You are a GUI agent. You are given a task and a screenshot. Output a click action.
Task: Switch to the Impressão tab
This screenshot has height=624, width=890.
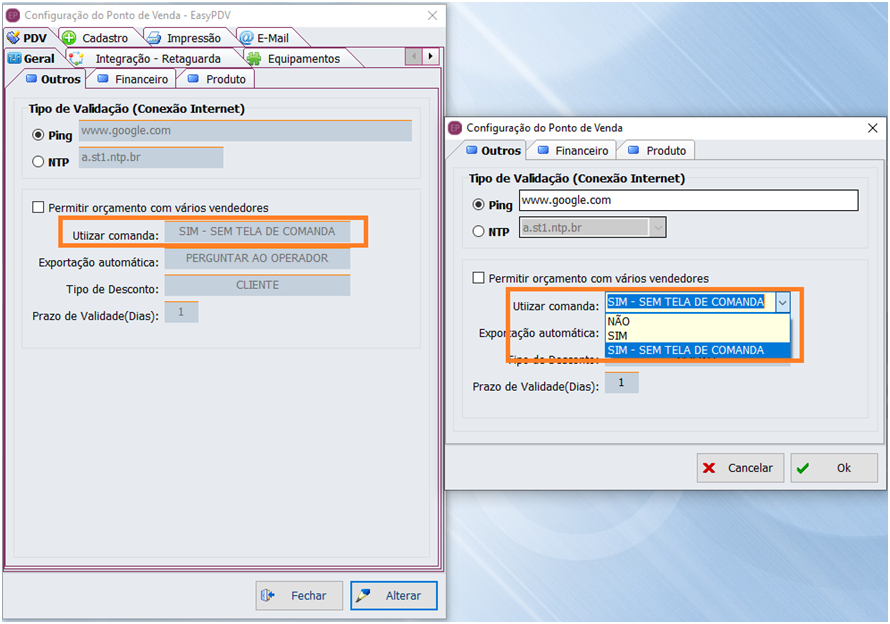pyautogui.click(x=184, y=38)
